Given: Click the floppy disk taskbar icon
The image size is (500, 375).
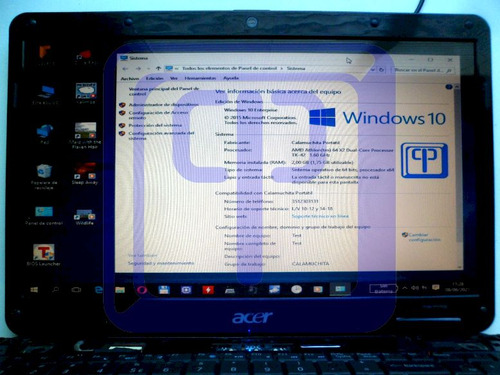Looking at the screenshot, I should click(x=164, y=290).
